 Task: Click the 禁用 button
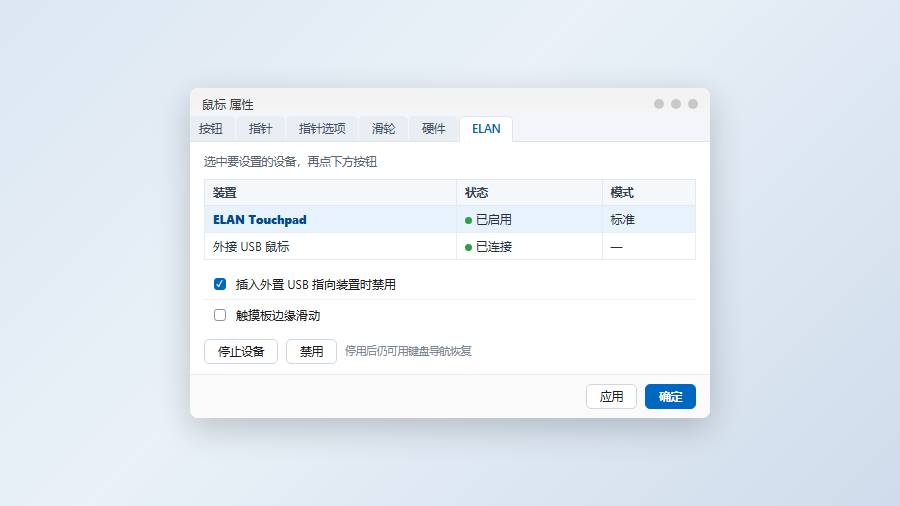(311, 351)
